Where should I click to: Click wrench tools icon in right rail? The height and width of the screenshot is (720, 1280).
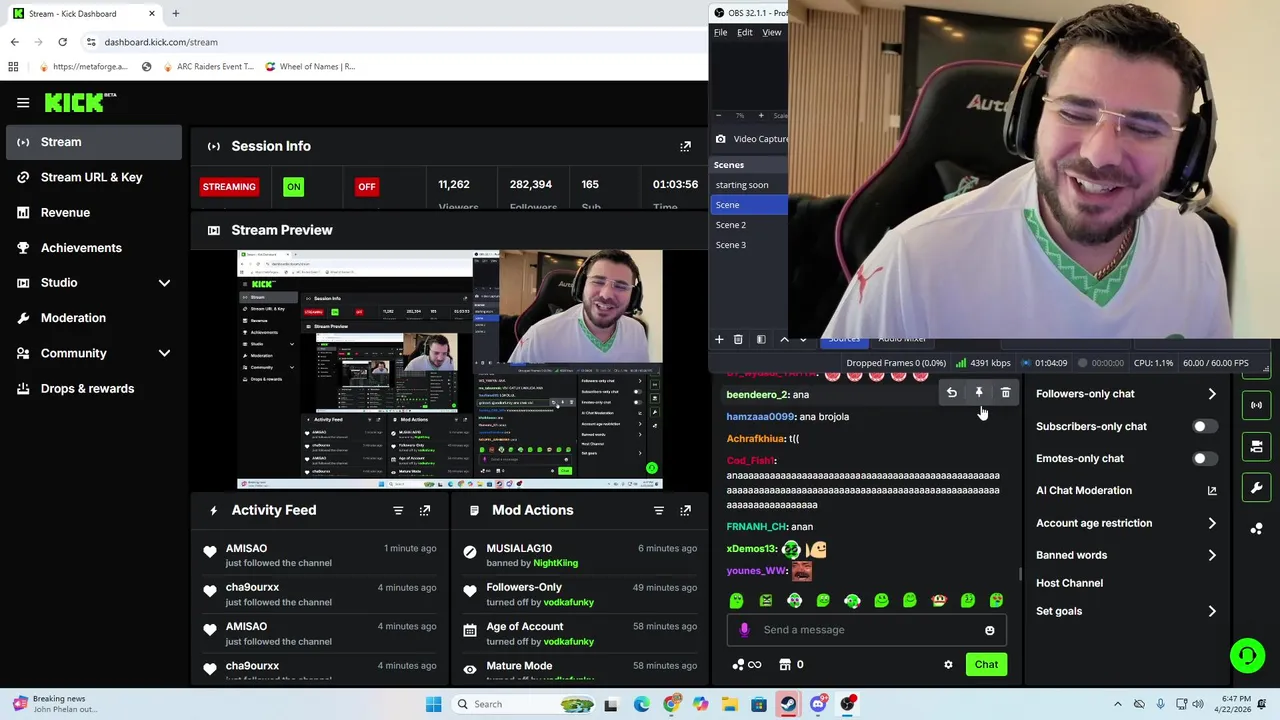point(1256,488)
